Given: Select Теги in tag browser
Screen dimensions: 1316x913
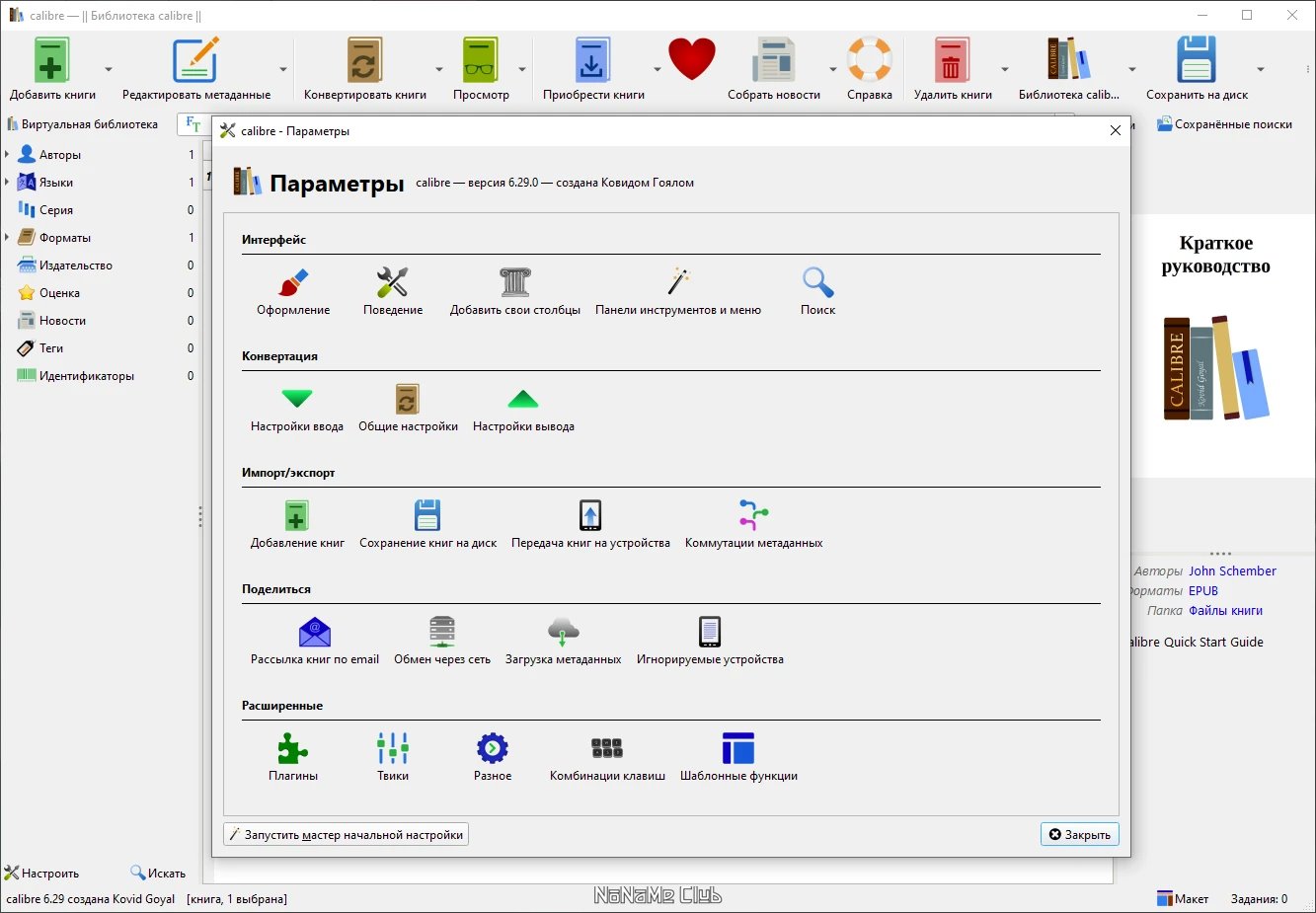Looking at the screenshot, I should pyautogui.click(x=99, y=348).
